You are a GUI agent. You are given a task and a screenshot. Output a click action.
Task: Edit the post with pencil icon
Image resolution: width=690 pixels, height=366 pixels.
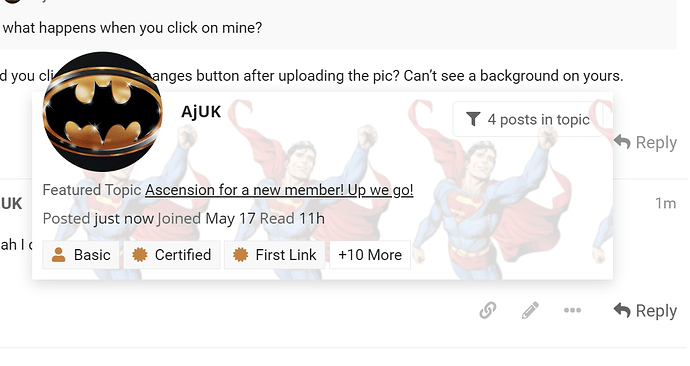coord(530,310)
